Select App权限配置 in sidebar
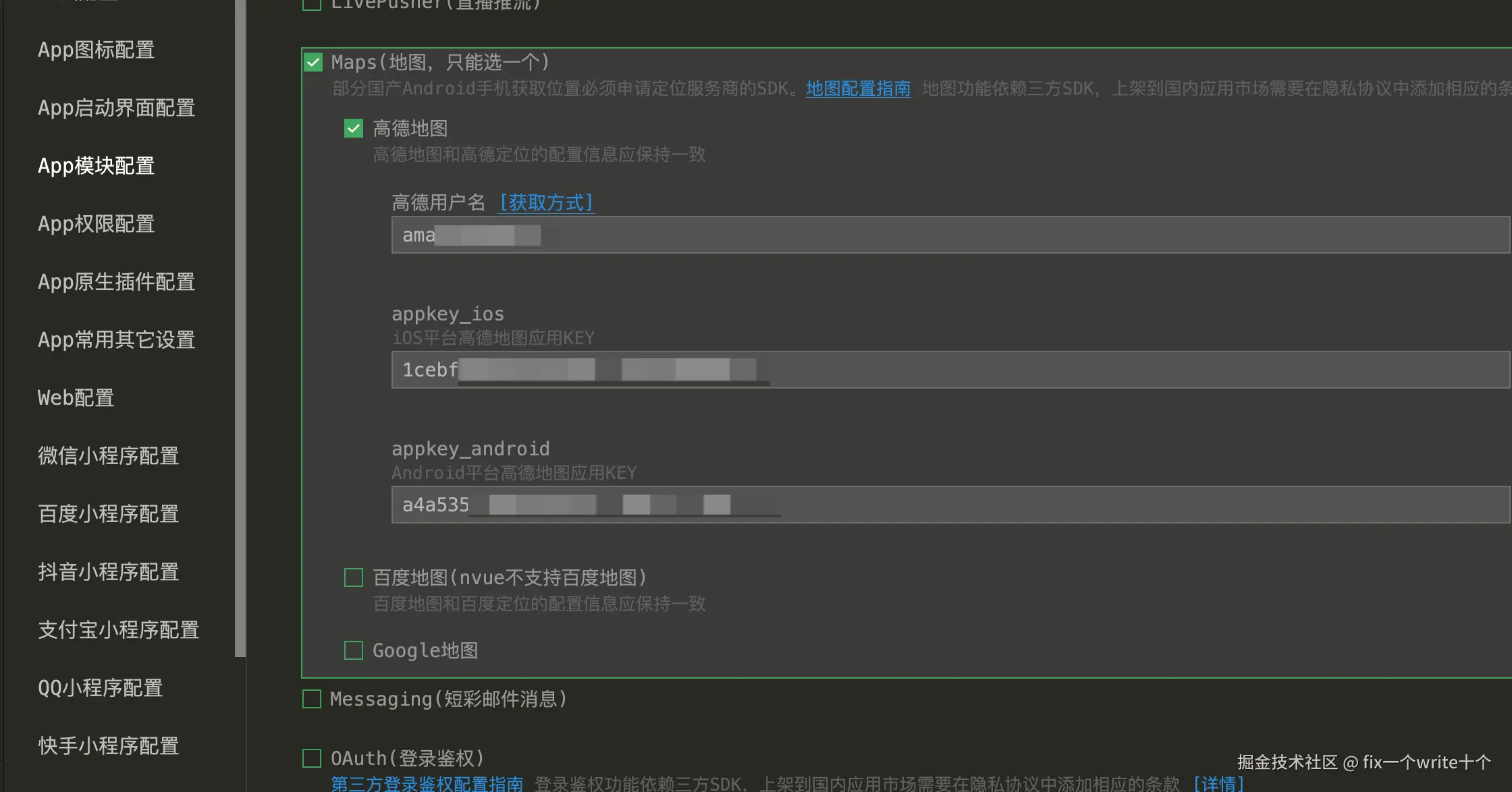1512x792 pixels. [97, 224]
